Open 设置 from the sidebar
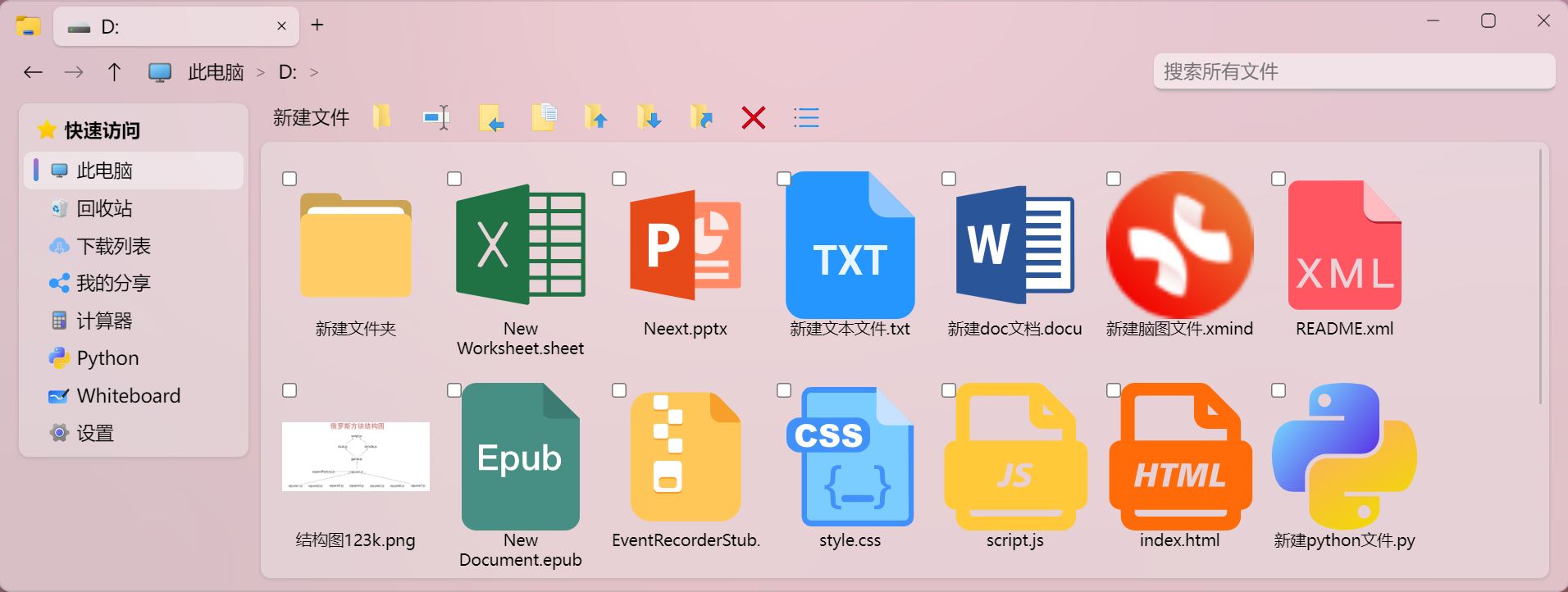Image resolution: width=1568 pixels, height=592 pixels. click(x=134, y=433)
